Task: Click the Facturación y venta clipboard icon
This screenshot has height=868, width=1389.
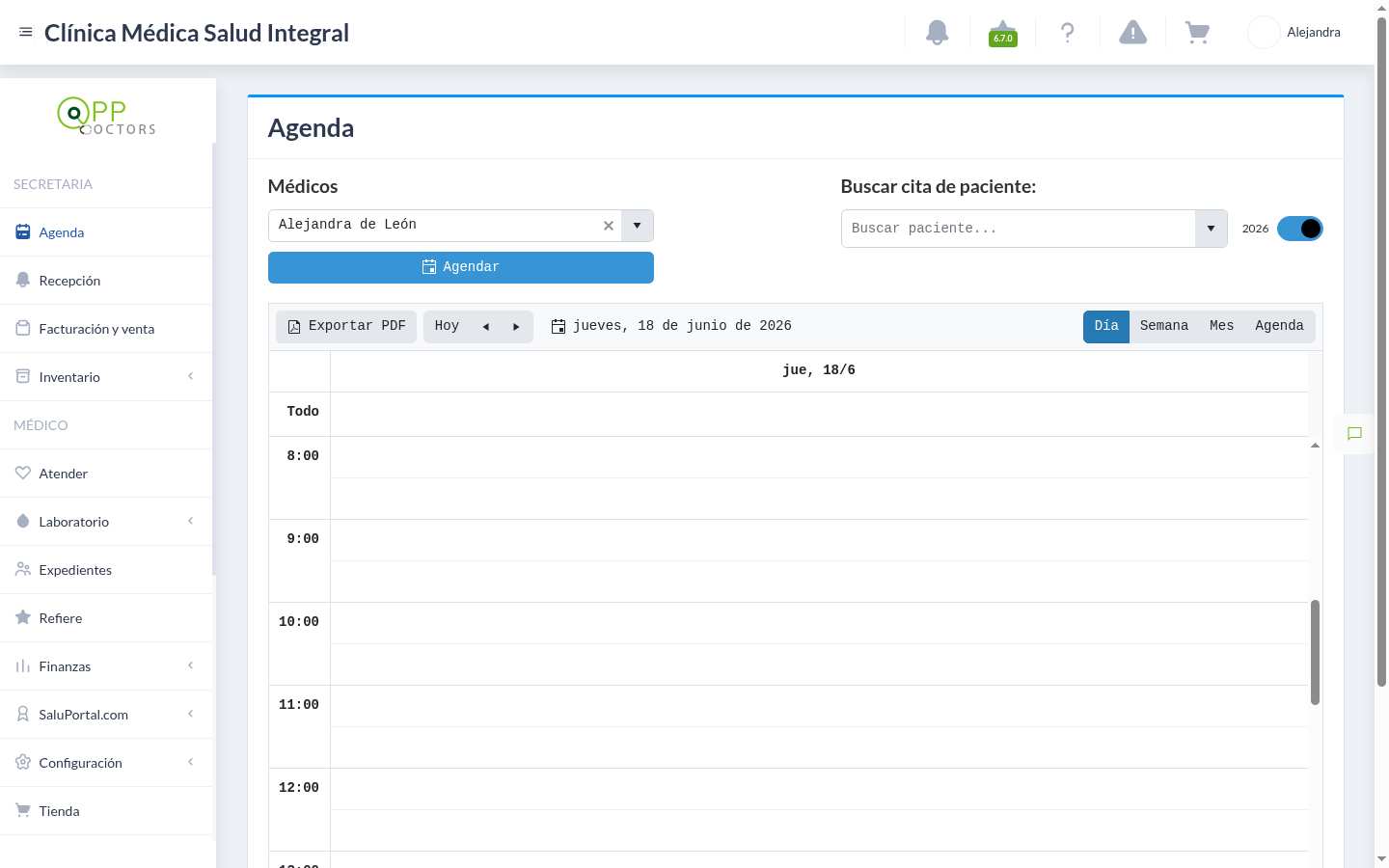Action: [23, 328]
